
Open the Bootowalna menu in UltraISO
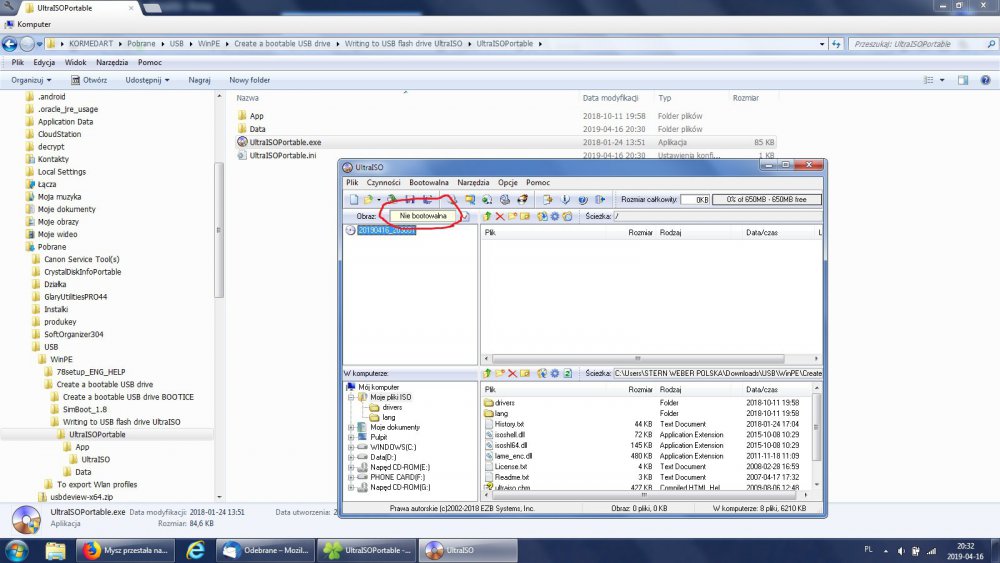(x=429, y=183)
